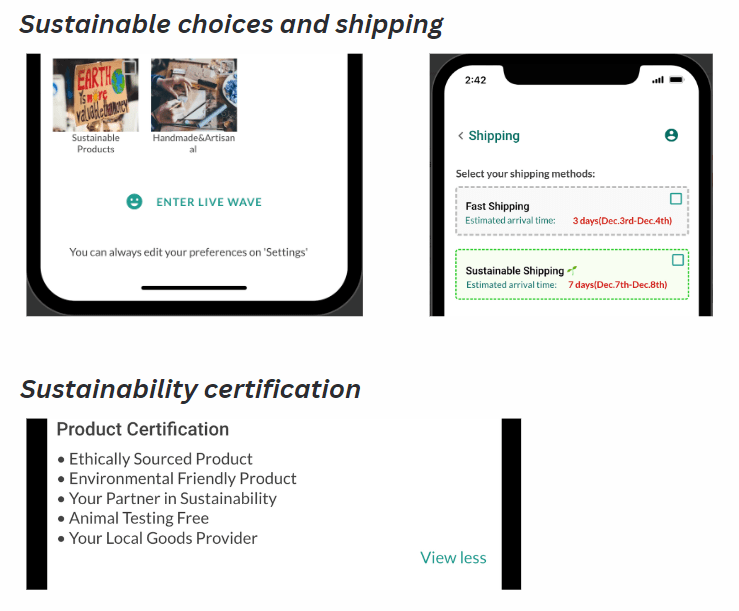Select the Animal Testing Free list item

[x=138, y=518]
